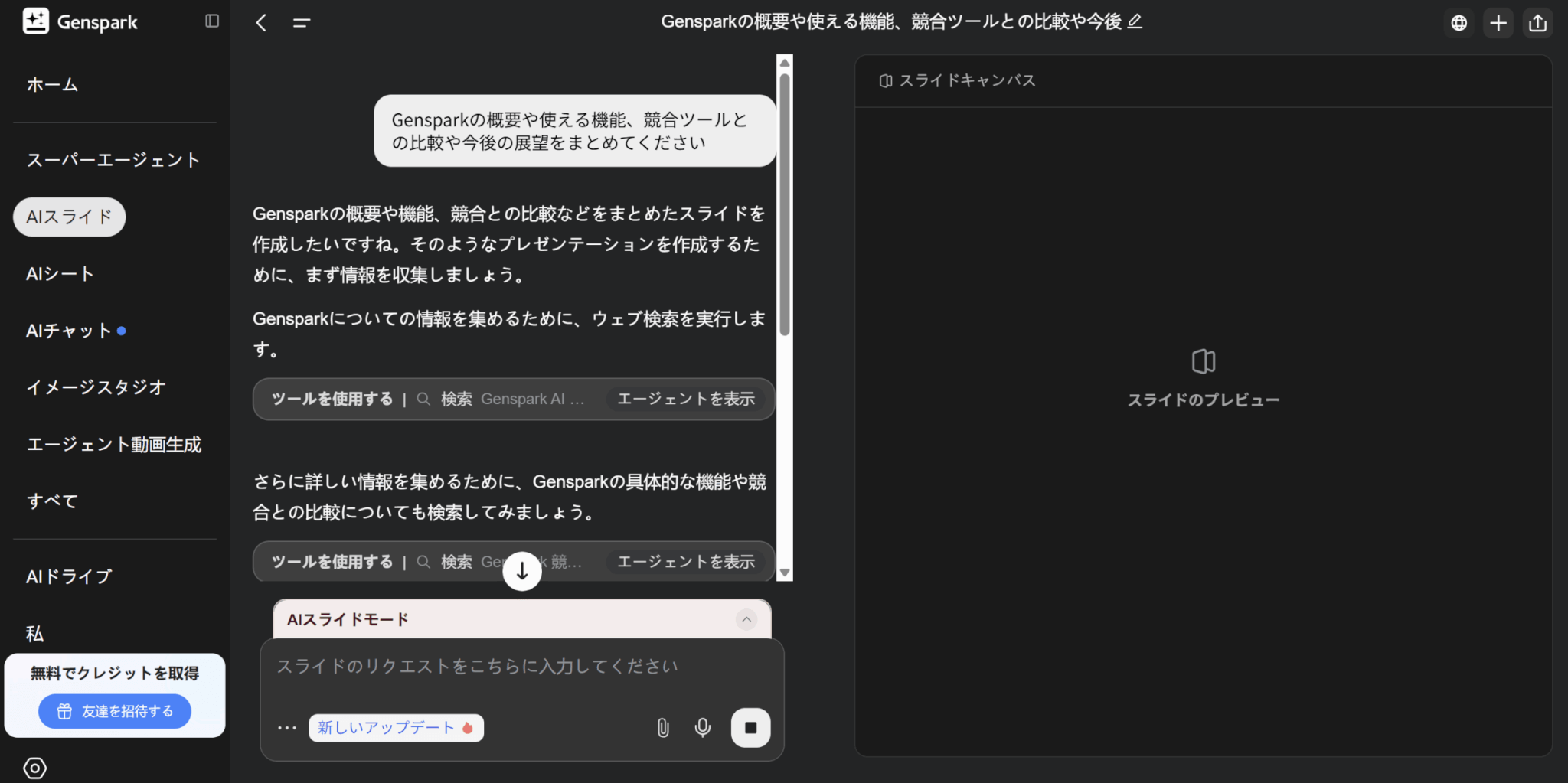Open エージェント動画生成 in the sidebar
Screen dimensions: 1568x783
114,445
